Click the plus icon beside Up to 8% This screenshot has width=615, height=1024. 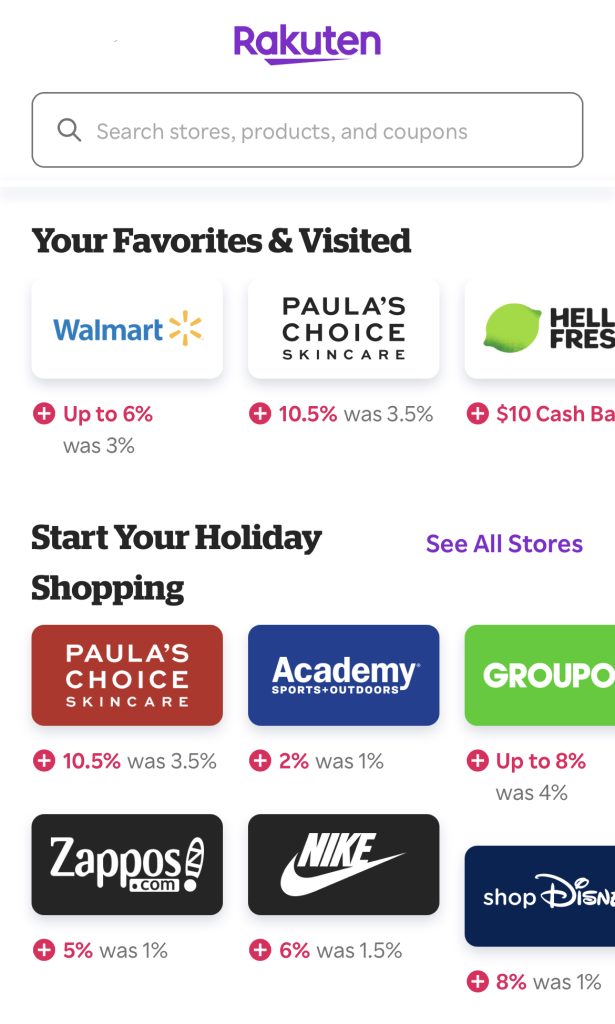tap(478, 761)
